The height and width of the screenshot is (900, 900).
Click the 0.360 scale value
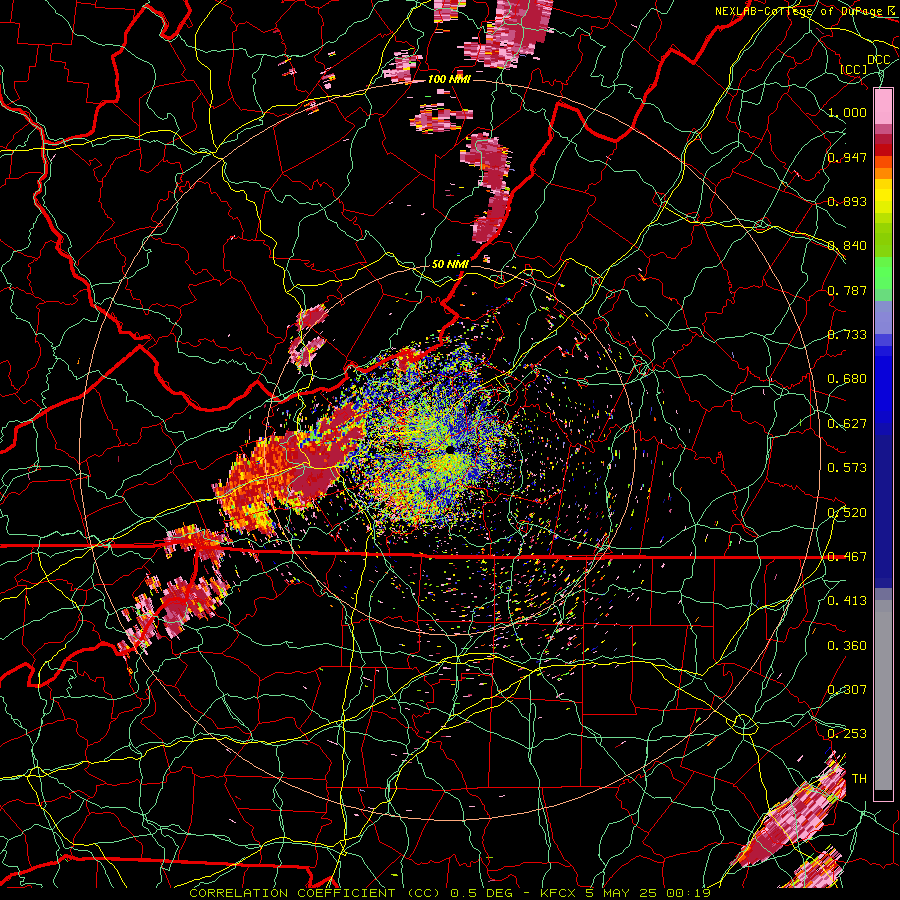tap(847, 646)
